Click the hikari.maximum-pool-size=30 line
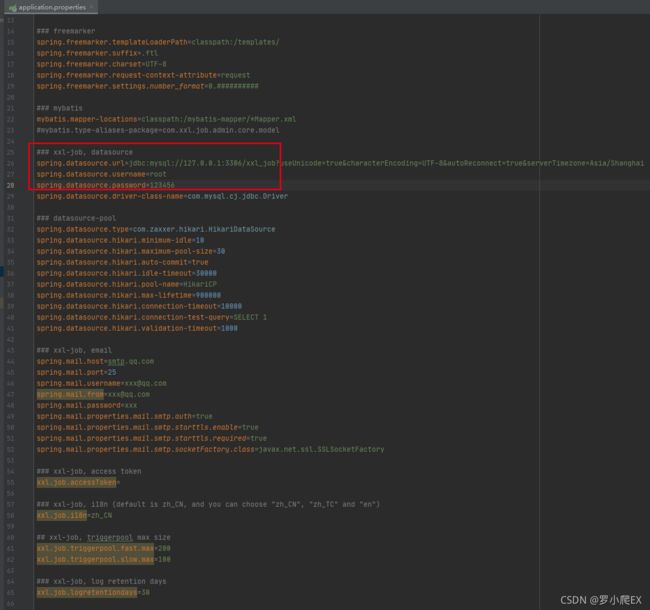Screen dimensions: 650x610 (131, 251)
